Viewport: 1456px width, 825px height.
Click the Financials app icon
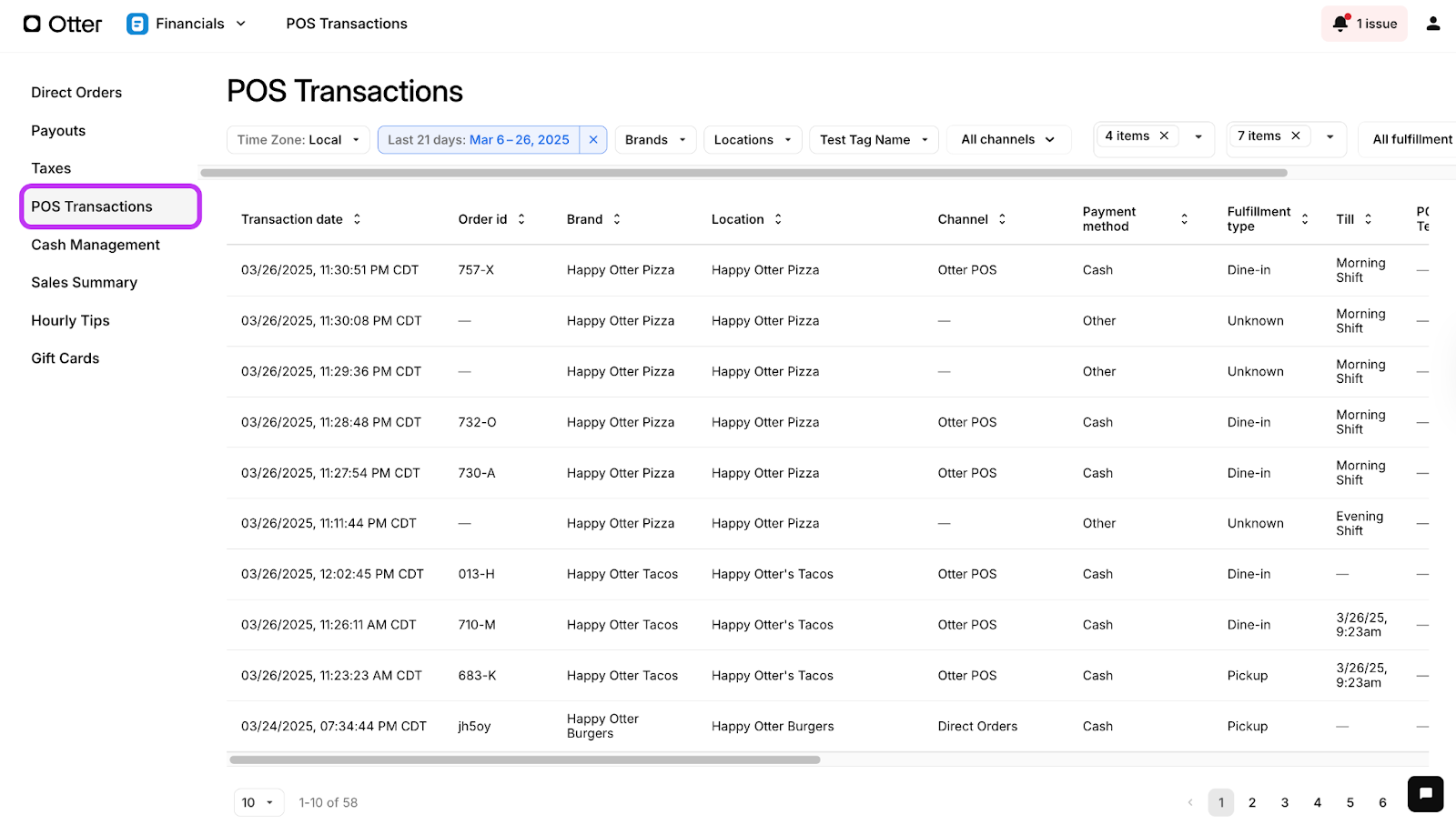click(x=137, y=24)
